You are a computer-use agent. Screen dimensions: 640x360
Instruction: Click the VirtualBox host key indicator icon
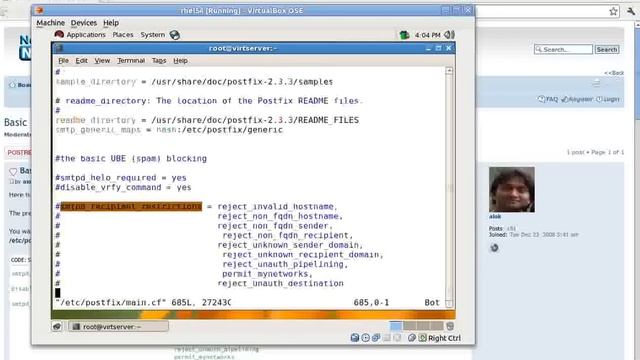[x=422, y=338]
